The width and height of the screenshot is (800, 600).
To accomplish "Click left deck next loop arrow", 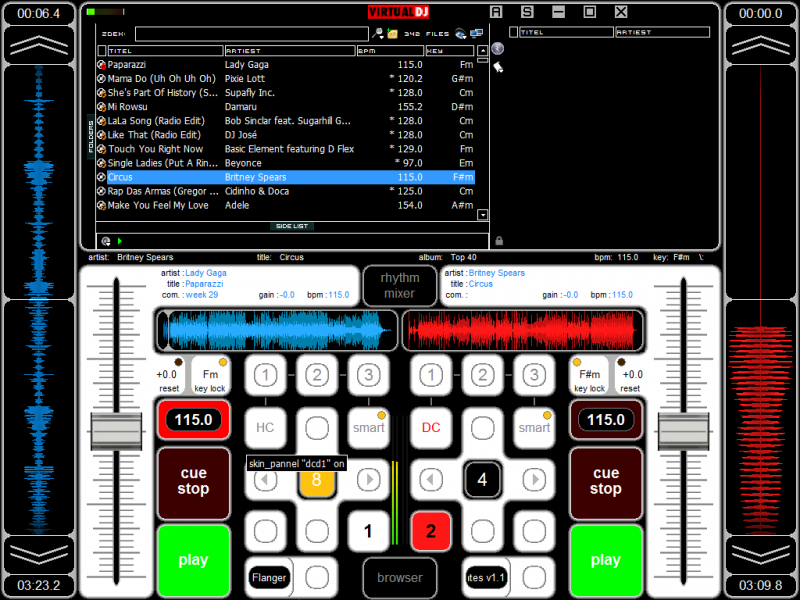I will click(x=368, y=480).
